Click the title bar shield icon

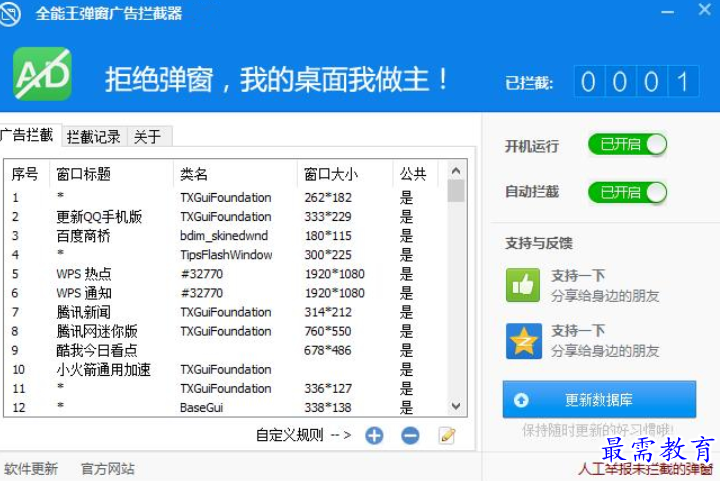coord(9,14)
